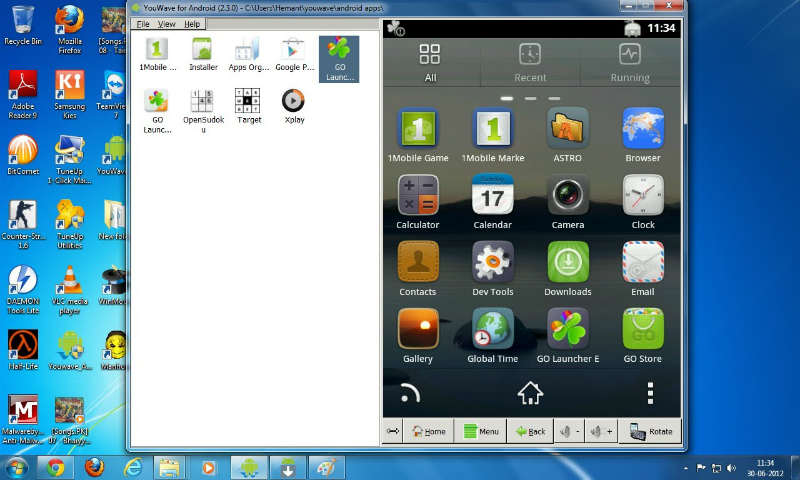Decrease volume with the minus speaker button
Screen dimensions: 800x480
(568, 431)
